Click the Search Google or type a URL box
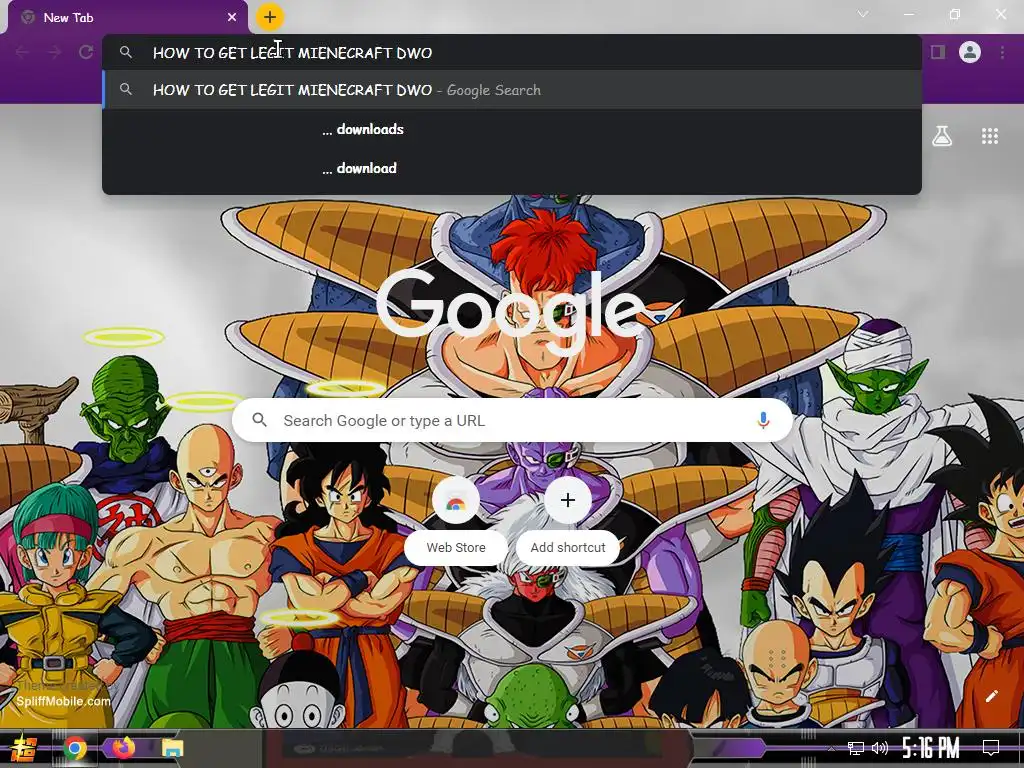 pyautogui.click(x=512, y=420)
